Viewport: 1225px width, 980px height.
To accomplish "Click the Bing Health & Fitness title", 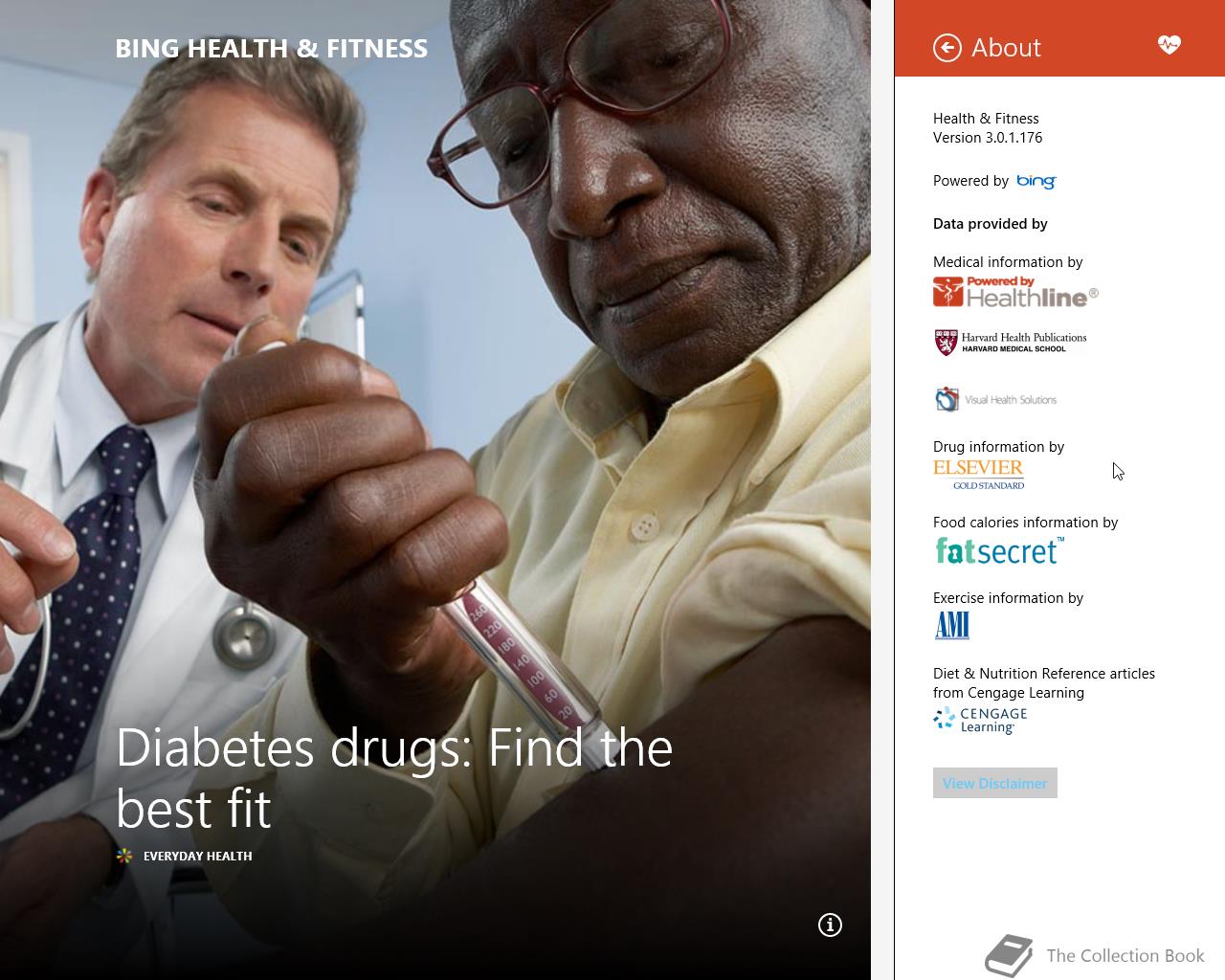I will point(272,49).
